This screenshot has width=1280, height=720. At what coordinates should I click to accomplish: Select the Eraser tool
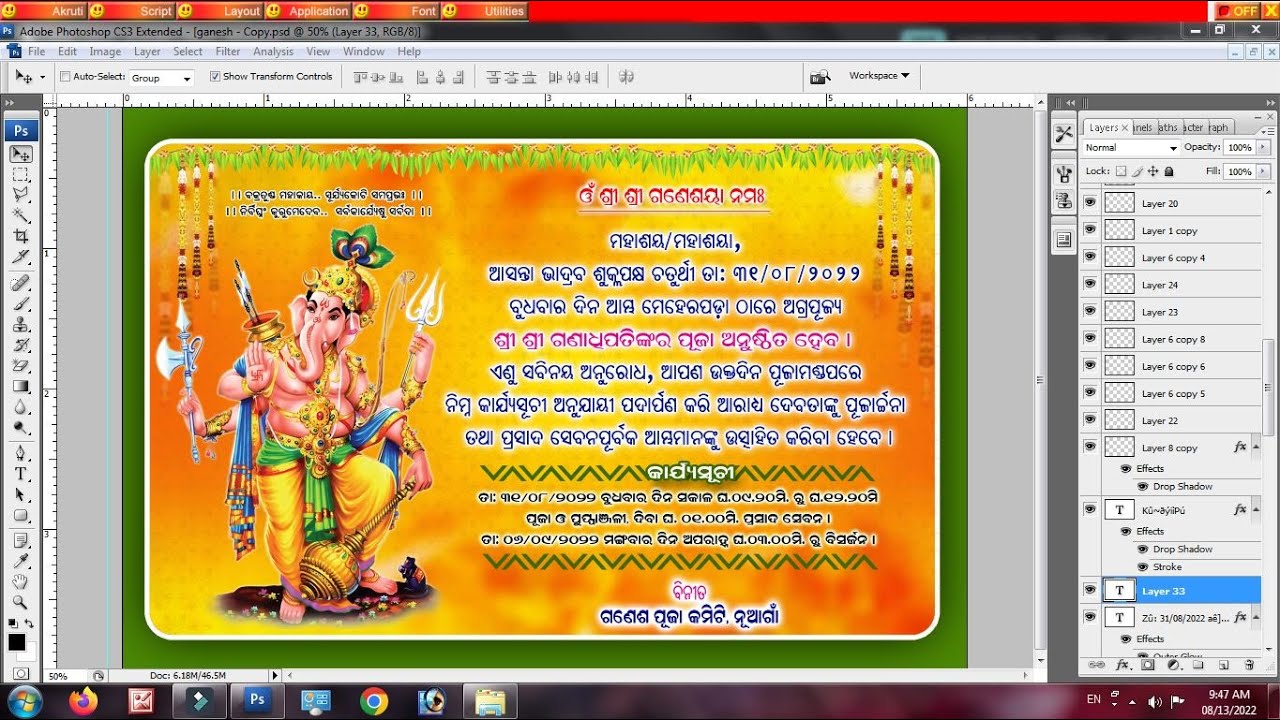point(20,366)
